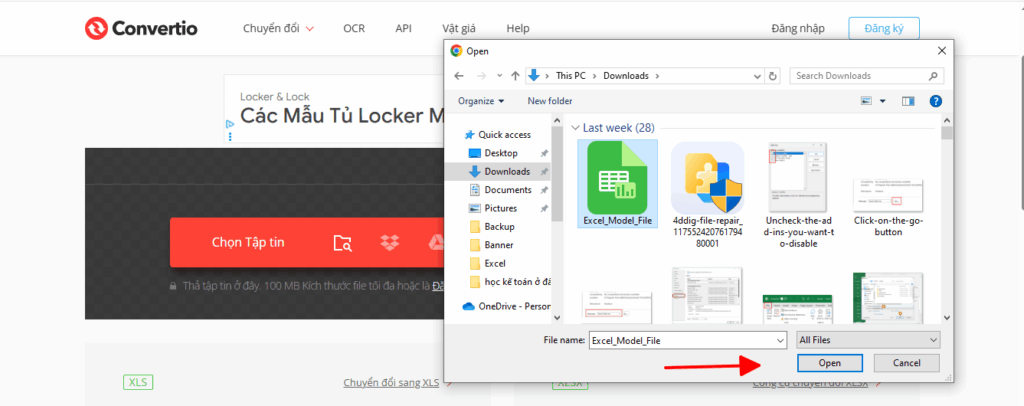Click the Open button
Viewport: 1024px width, 406px height.
(x=830, y=363)
